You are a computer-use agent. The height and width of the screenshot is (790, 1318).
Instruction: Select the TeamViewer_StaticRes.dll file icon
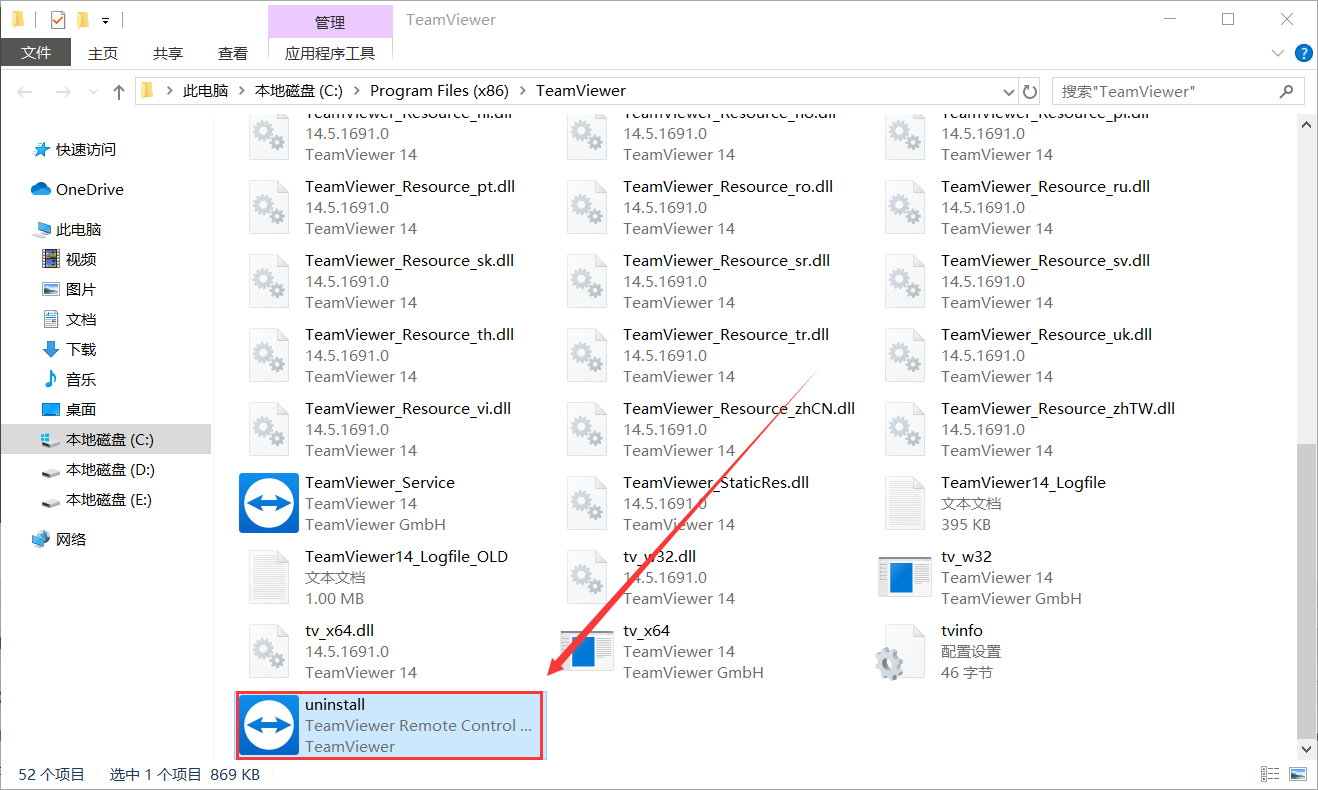tap(587, 503)
